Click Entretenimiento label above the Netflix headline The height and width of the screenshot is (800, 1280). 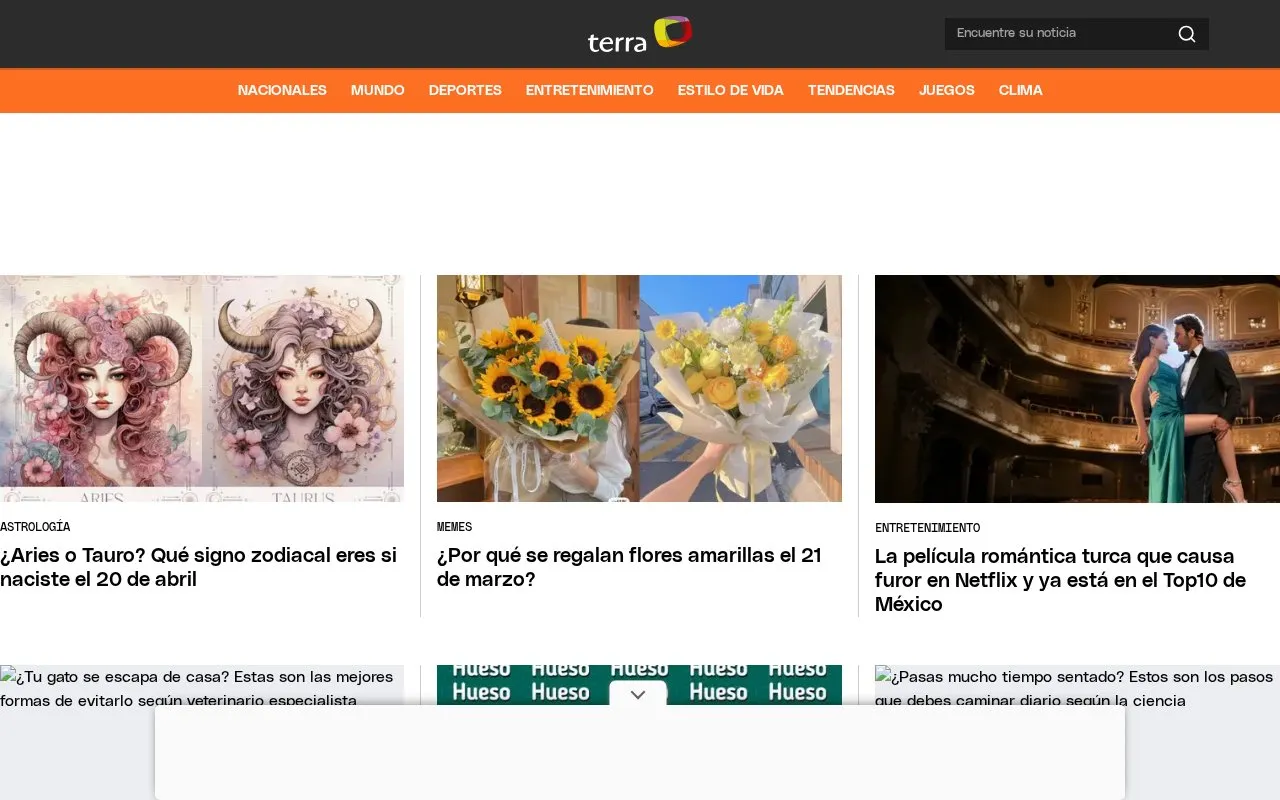coord(927,528)
